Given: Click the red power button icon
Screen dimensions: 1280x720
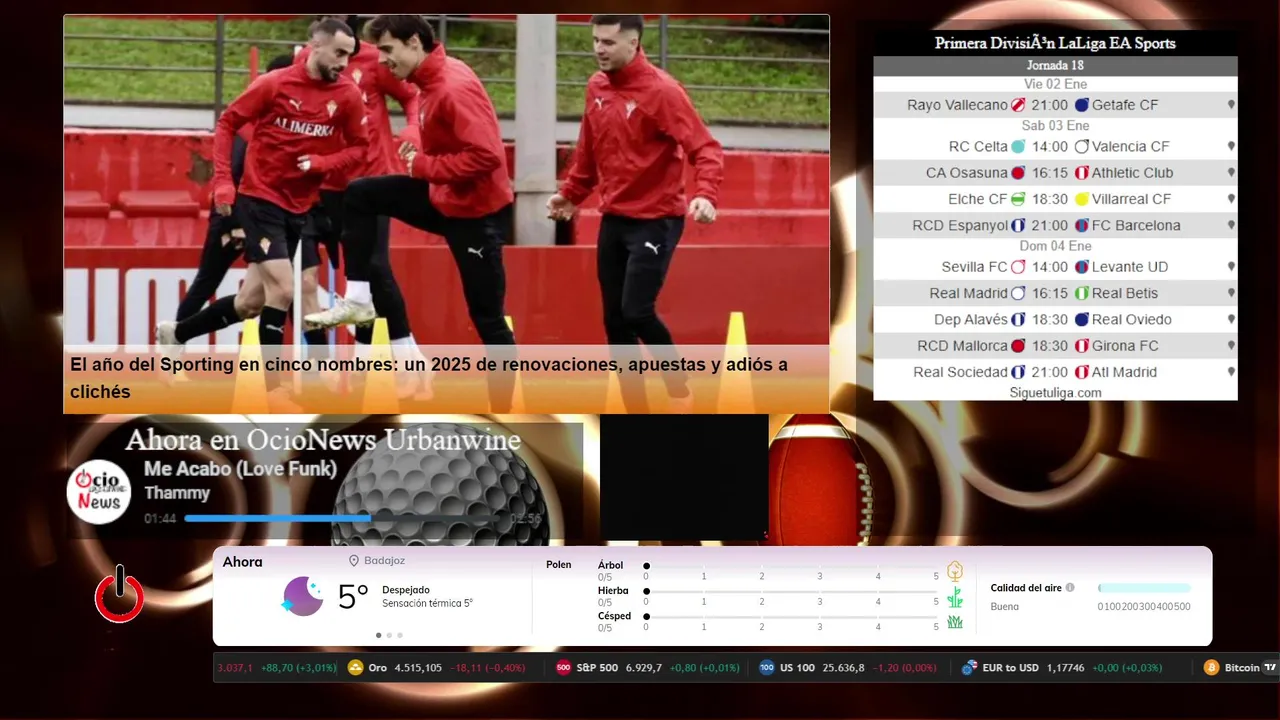Looking at the screenshot, I should pos(119,594).
